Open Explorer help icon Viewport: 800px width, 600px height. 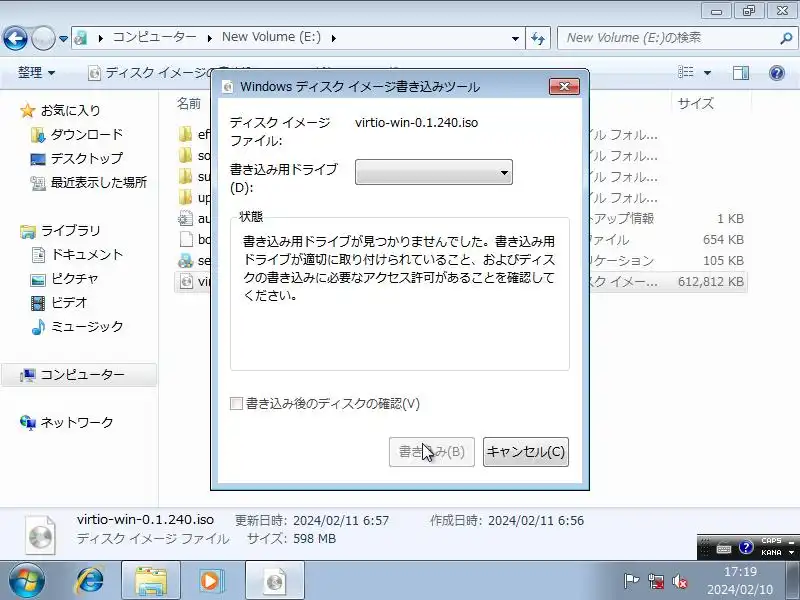pyautogui.click(x=777, y=73)
